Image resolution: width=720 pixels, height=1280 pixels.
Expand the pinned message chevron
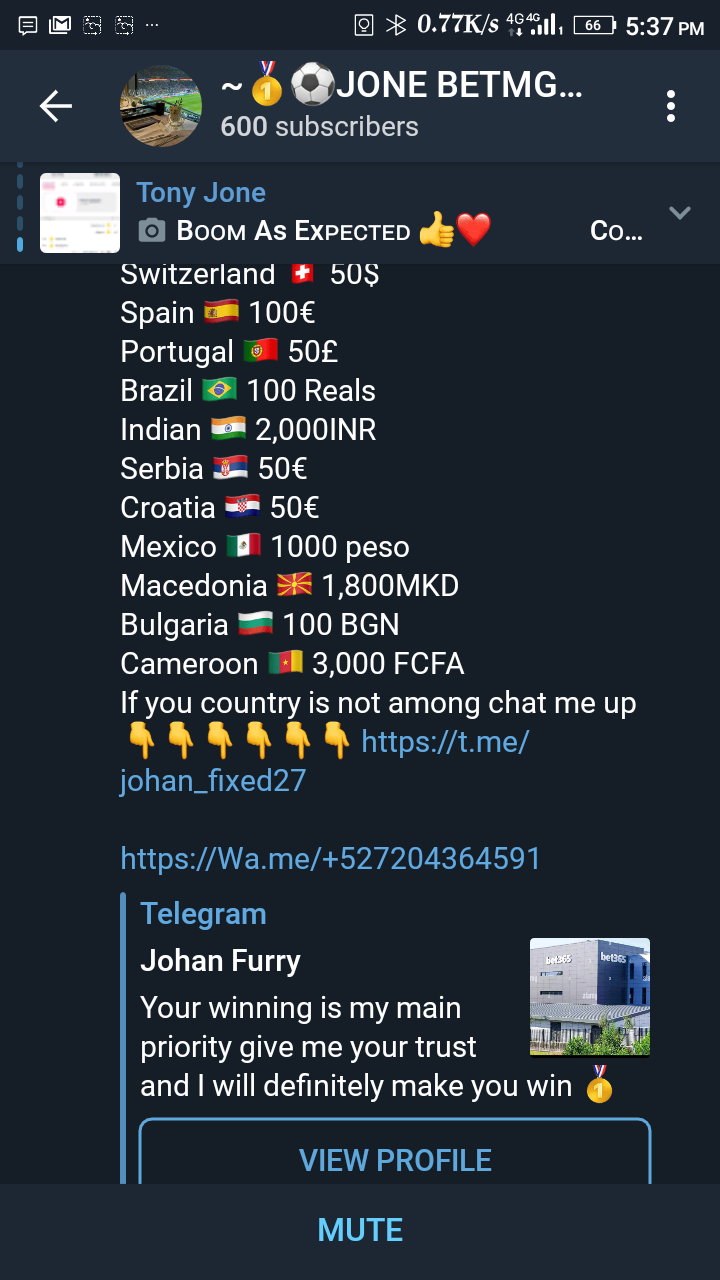[680, 212]
